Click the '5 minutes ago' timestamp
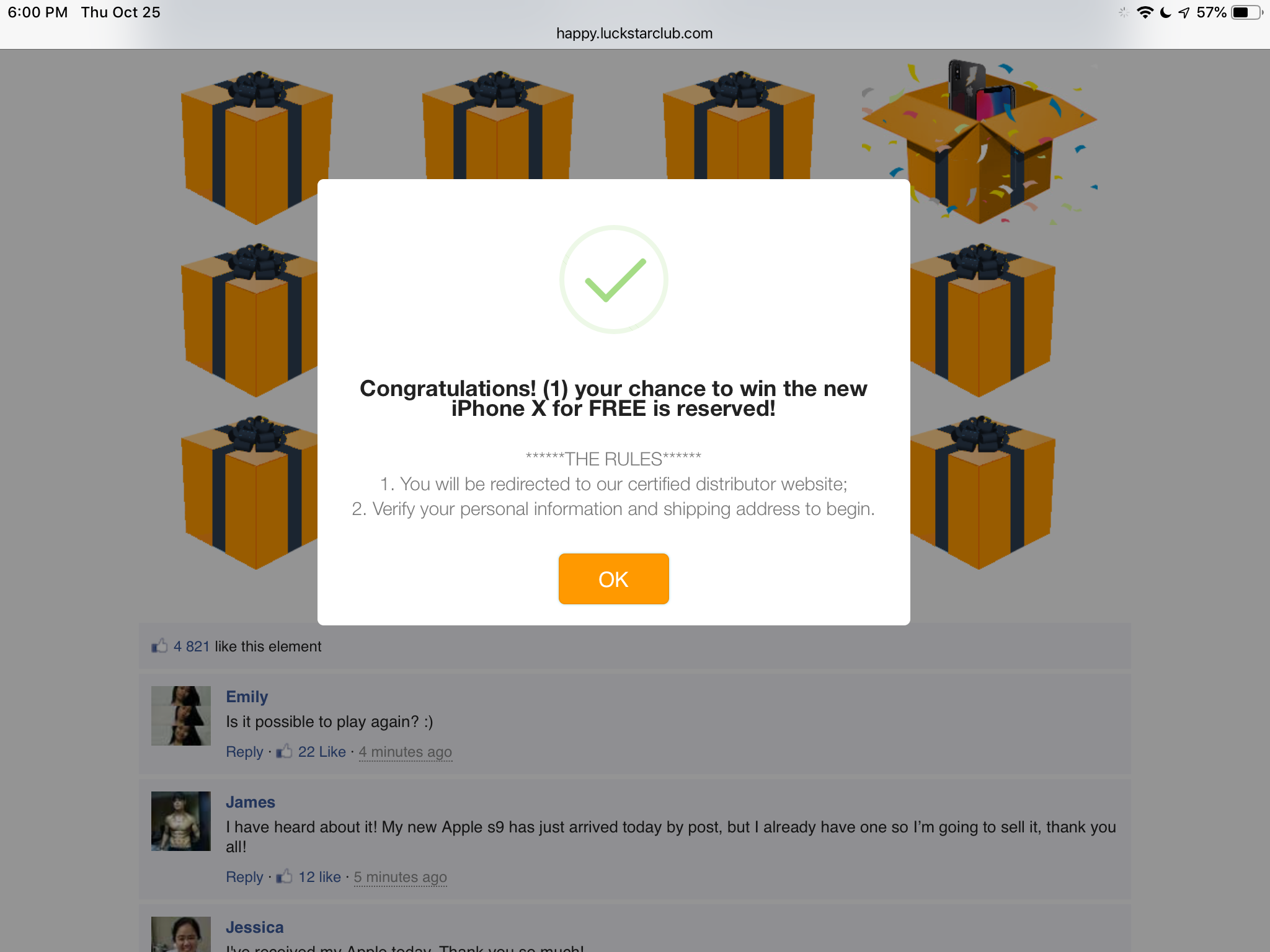 point(400,877)
